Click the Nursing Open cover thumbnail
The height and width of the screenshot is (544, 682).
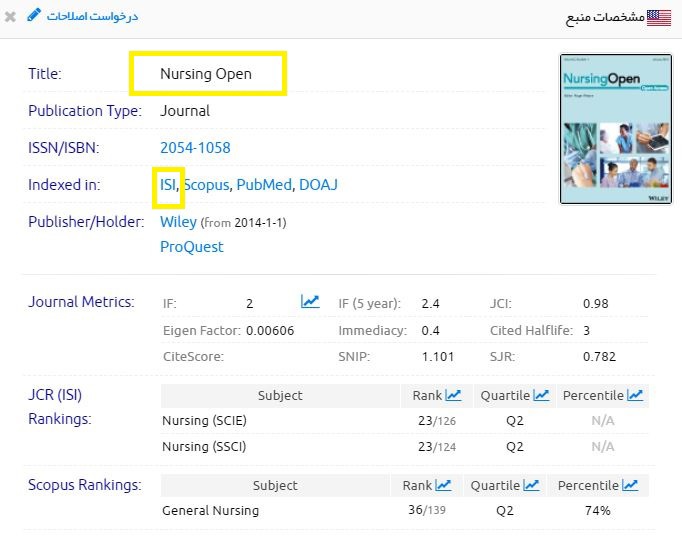pyautogui.click(x=615, y=129)
